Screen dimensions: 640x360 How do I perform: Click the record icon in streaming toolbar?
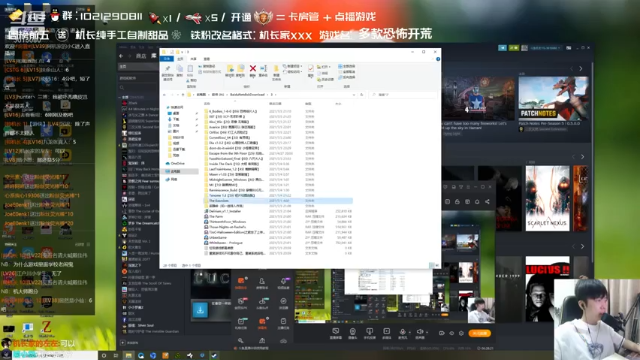(441, 333)
